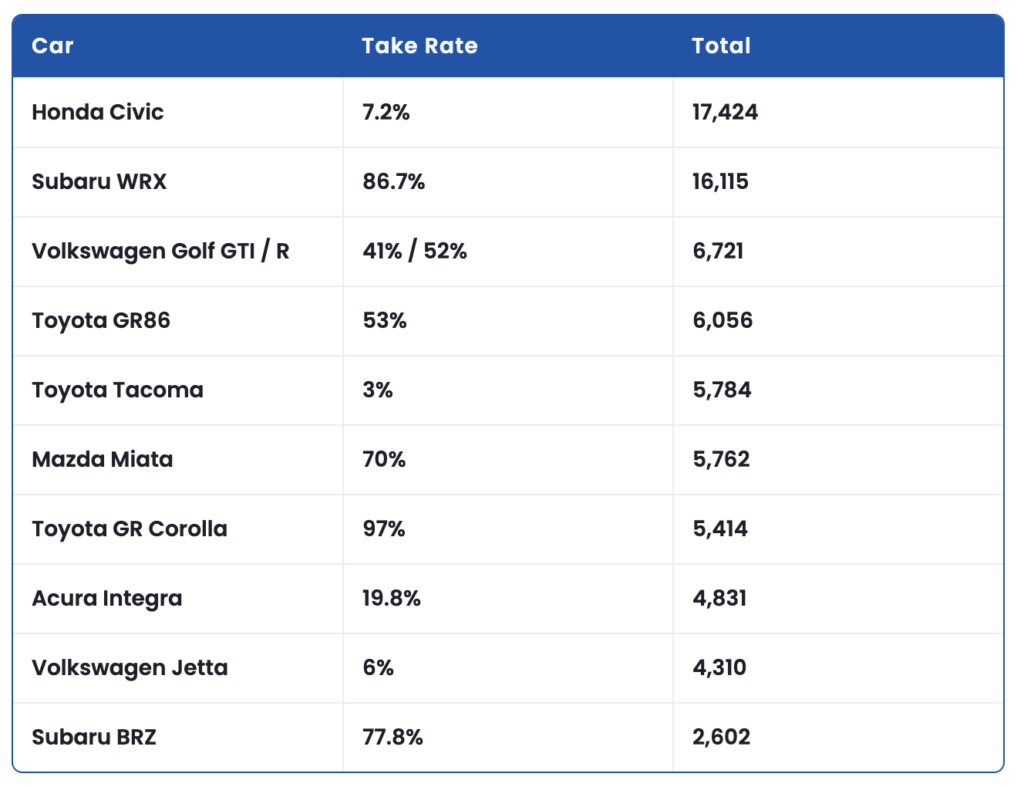
Task: Click the 86.7% take rate value
Action: [393, 182]
